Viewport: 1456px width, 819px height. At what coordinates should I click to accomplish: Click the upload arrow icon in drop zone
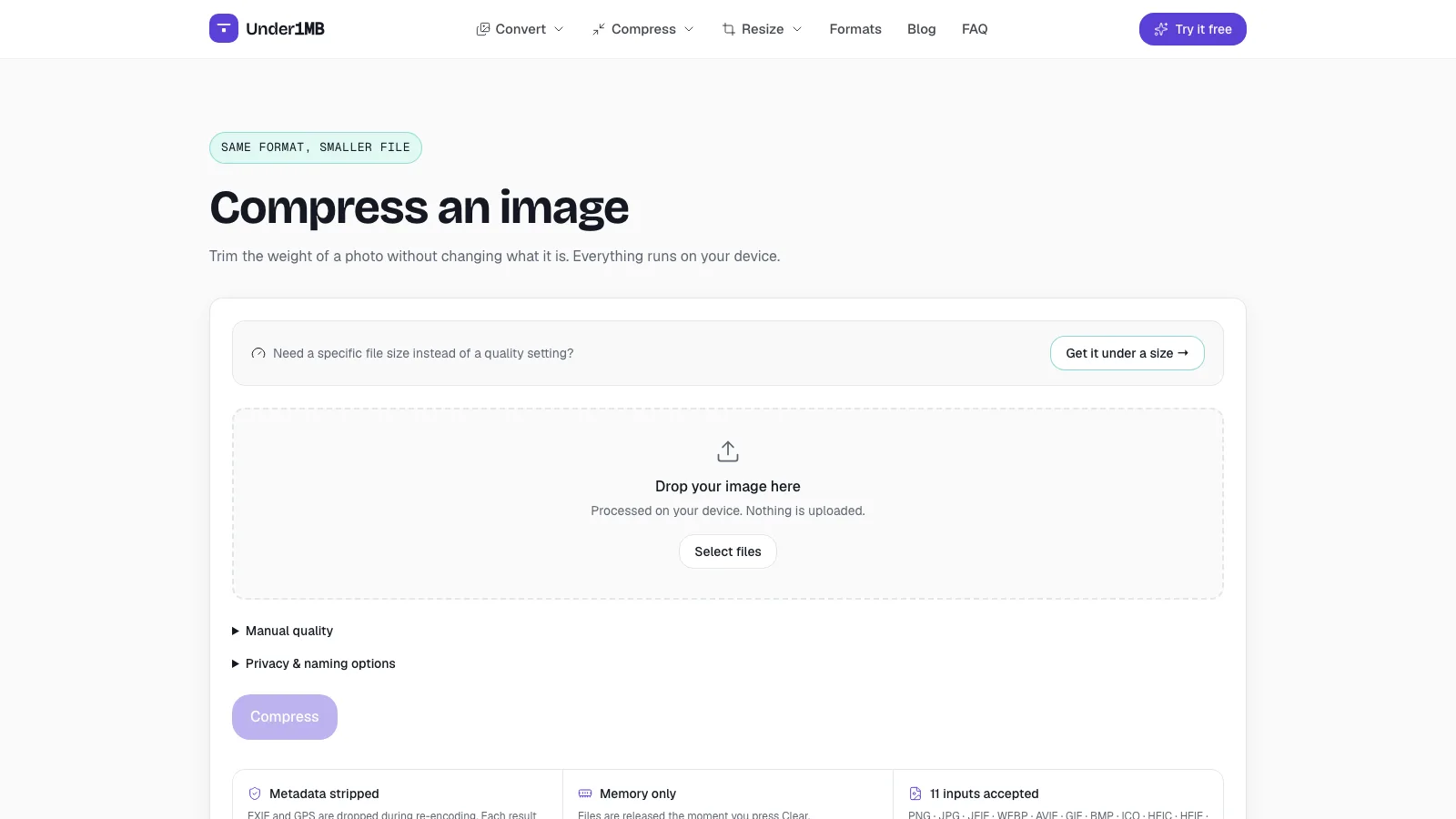click(x=728, y=451)
